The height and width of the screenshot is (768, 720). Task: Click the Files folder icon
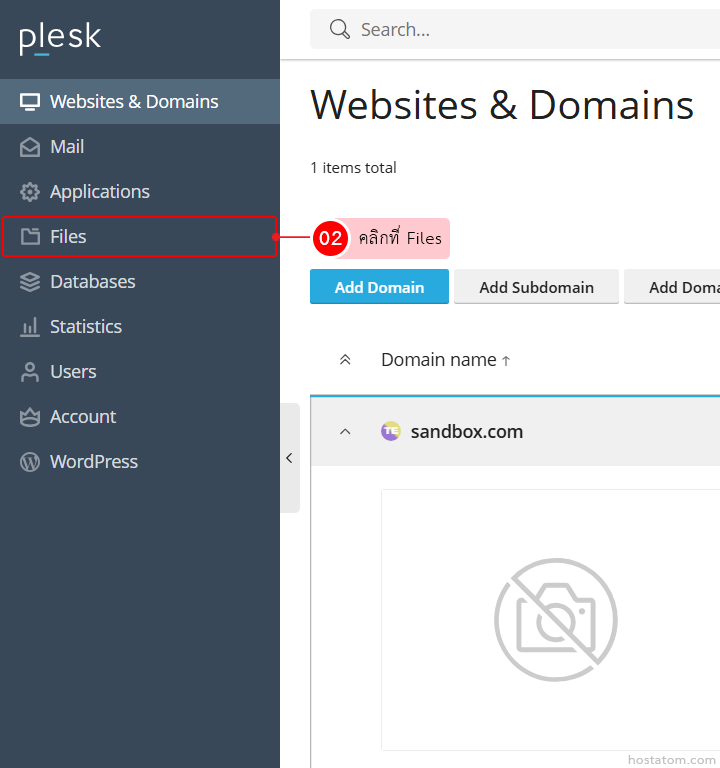30,237
